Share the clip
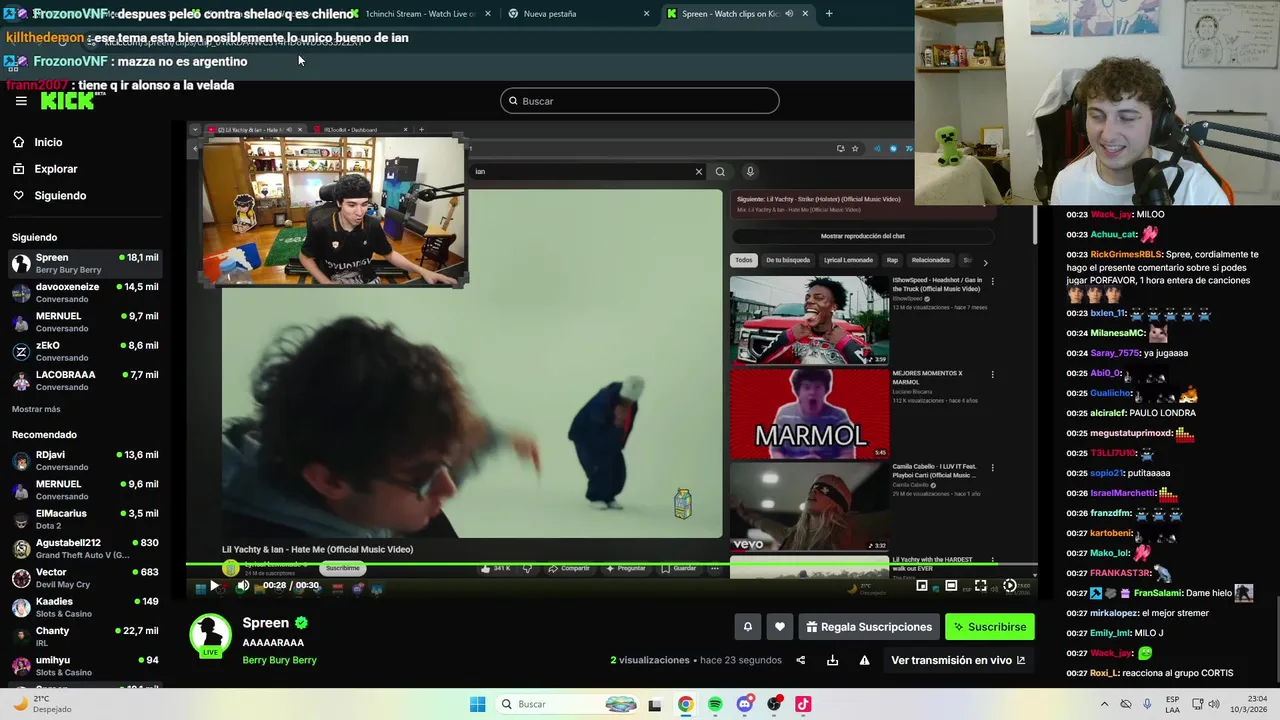The height and width of the screenshot is (720, 1280). 800,660
